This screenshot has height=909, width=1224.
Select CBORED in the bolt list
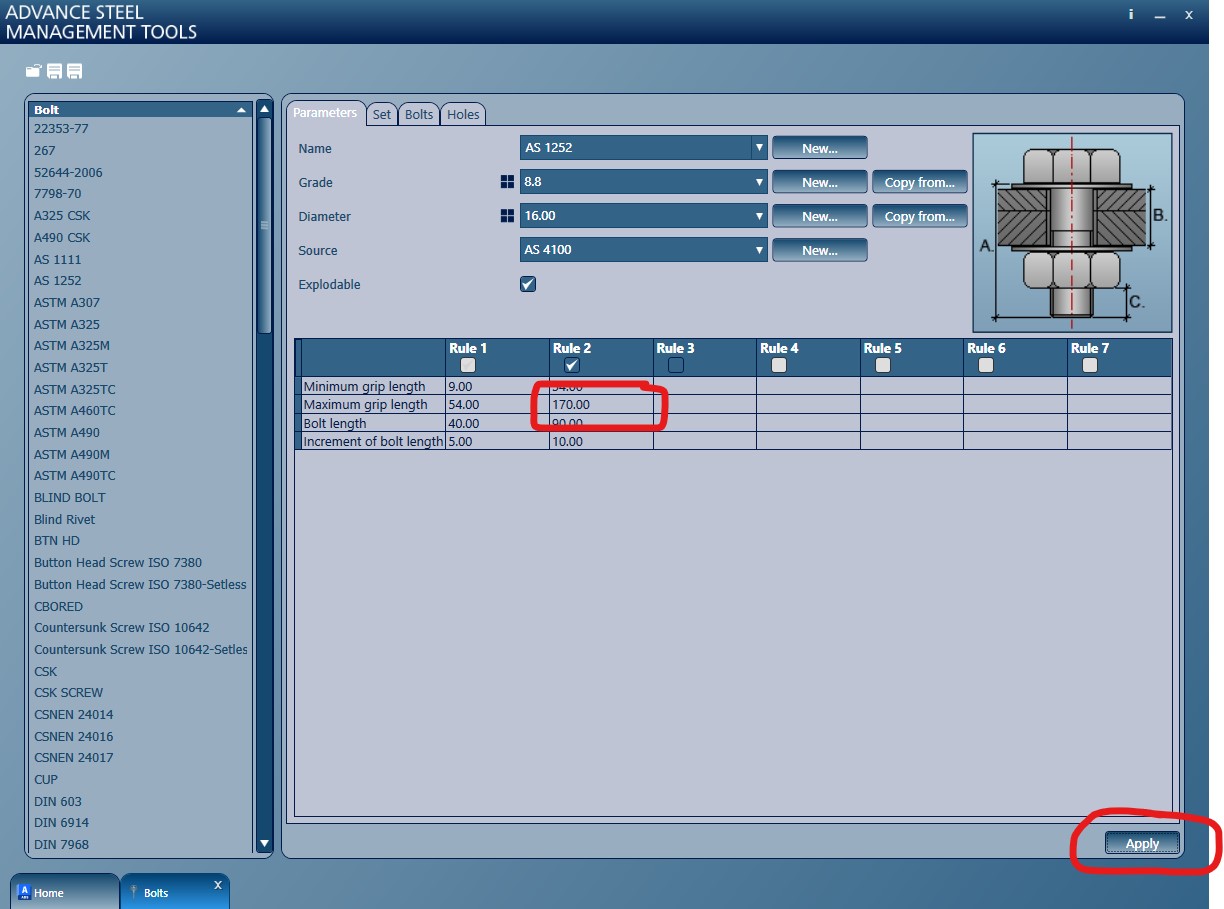click(58, 606)
